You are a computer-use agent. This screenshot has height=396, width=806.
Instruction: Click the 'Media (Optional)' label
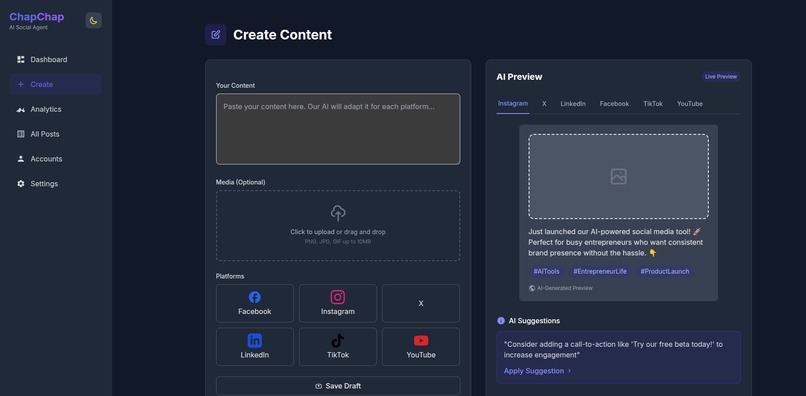coord(241,182)
